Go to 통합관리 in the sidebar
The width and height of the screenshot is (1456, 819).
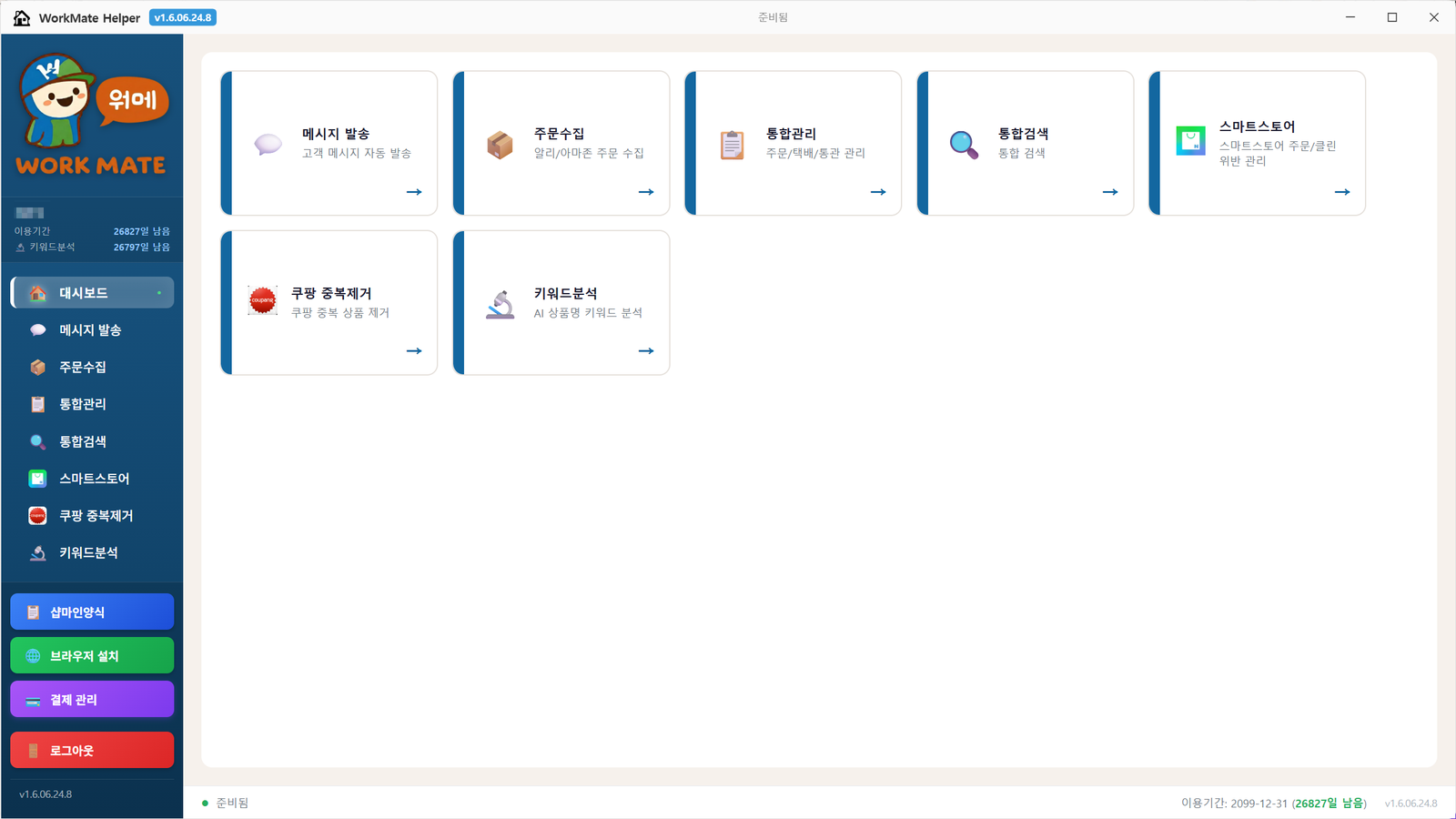tap(92, 404)
